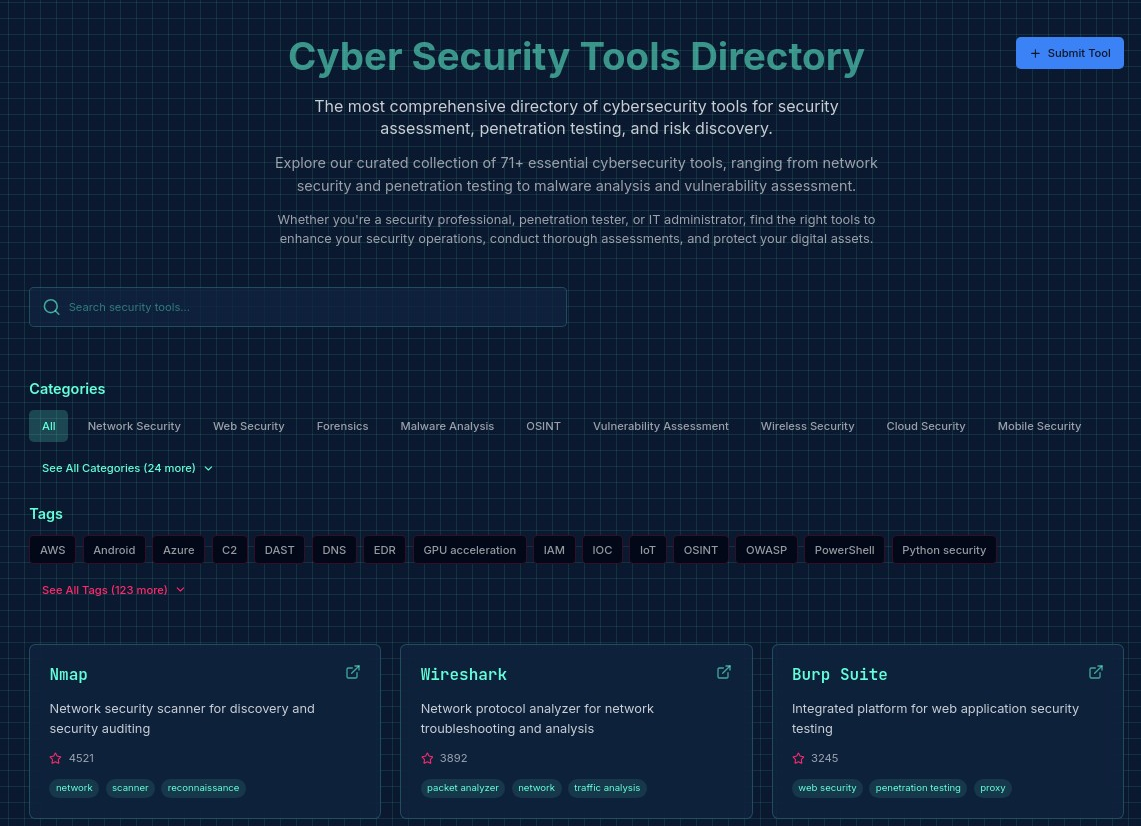Click the star icon beside Burp Suite's 3245 rating
Image resolution: width=1141 pixels, height=826 pixels.
(x=798, y=758)
